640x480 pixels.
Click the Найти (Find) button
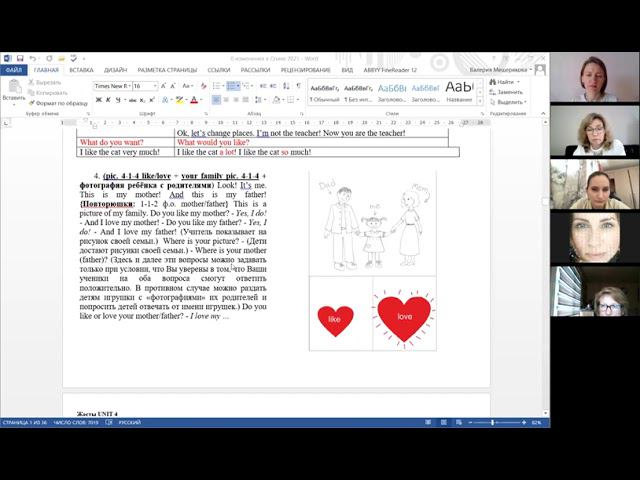click(505, 82)
